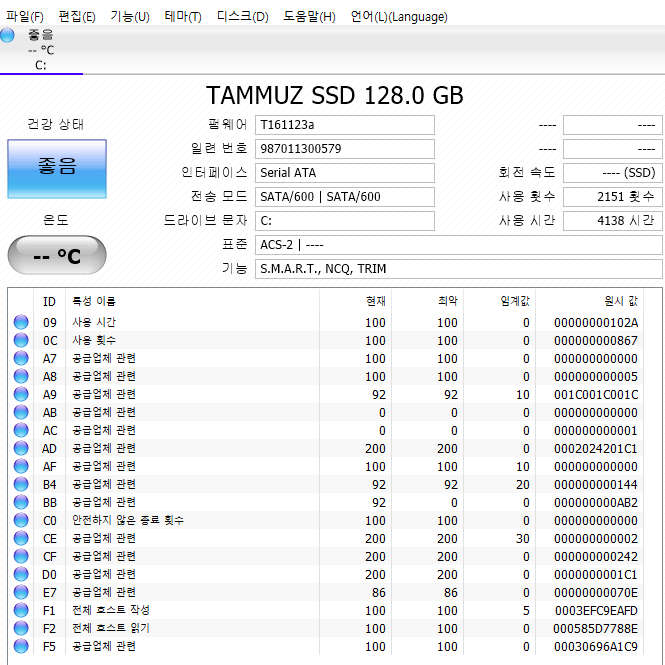The height and width of the screenshot is (665, 665).
Task: Click the blue health orb beside 좋음
Action: [7, 35]
